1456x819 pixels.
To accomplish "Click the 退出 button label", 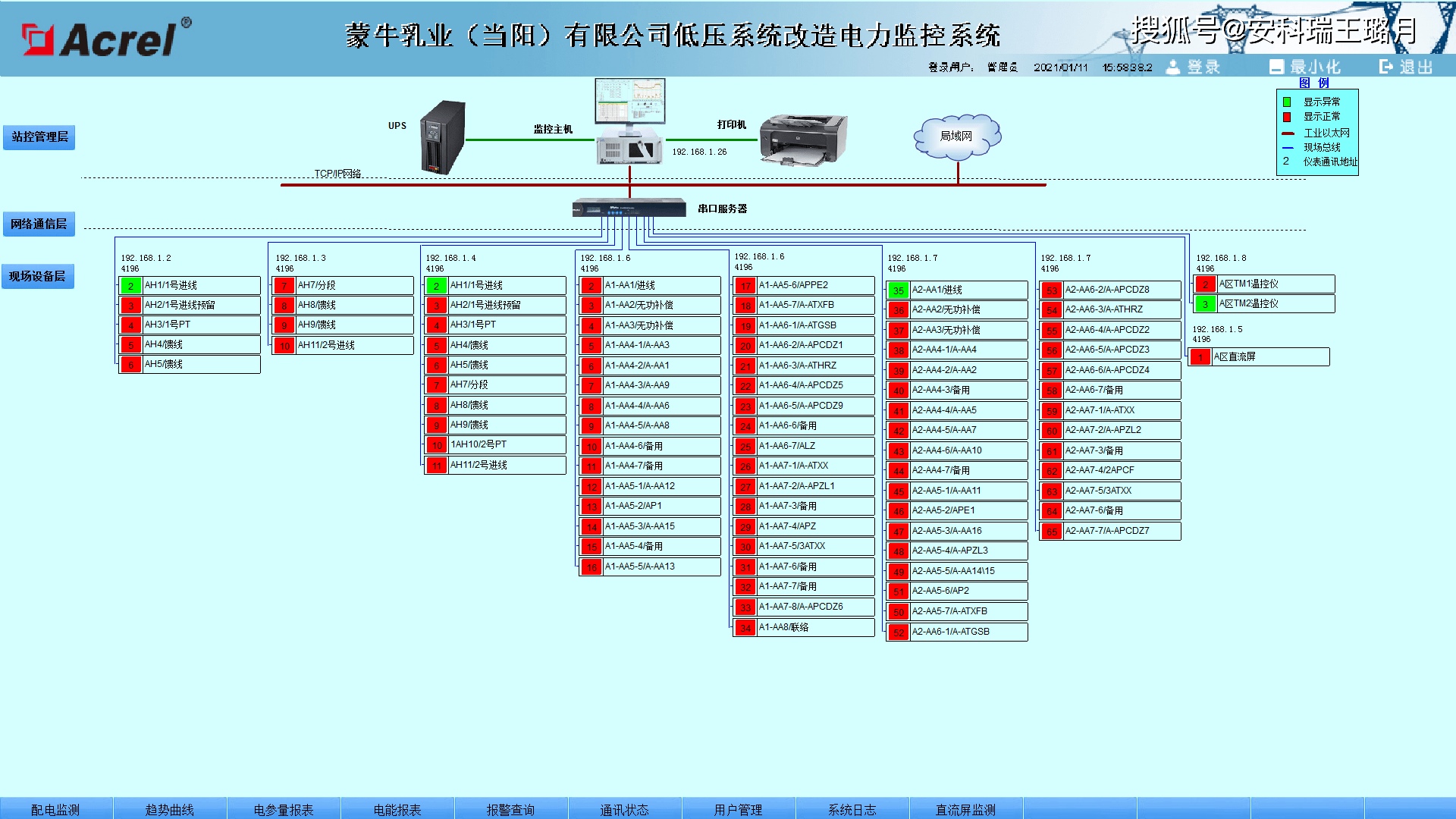I will click(x=1416, y=67).
